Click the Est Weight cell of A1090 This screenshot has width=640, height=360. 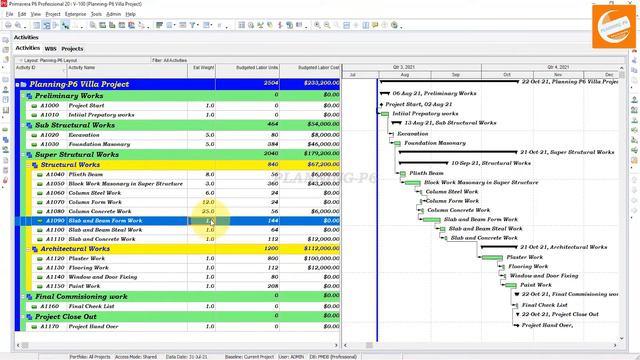coord(202,221)
